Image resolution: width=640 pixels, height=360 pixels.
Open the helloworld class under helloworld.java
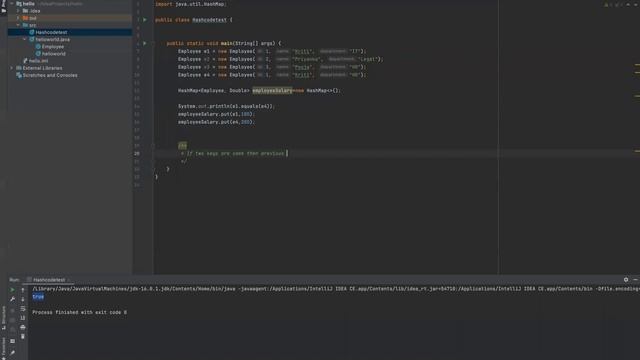[x=53, y=54]
